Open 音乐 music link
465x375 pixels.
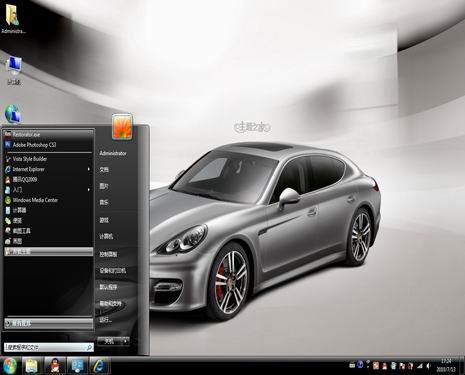(104, 202)
